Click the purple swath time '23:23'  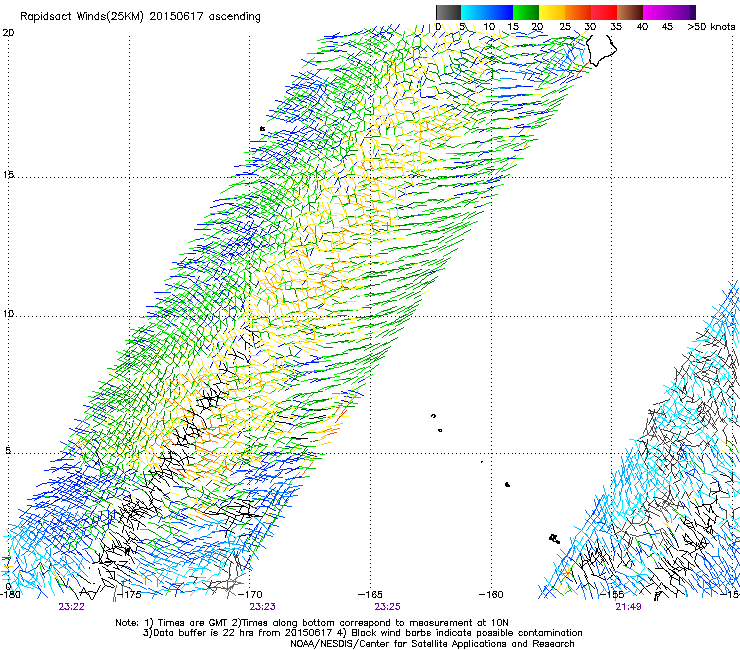(262, 607)
